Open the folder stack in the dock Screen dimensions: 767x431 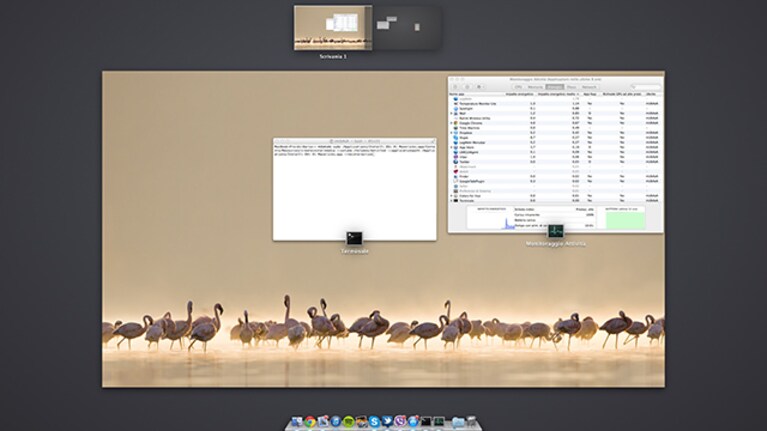pos(458,422)
